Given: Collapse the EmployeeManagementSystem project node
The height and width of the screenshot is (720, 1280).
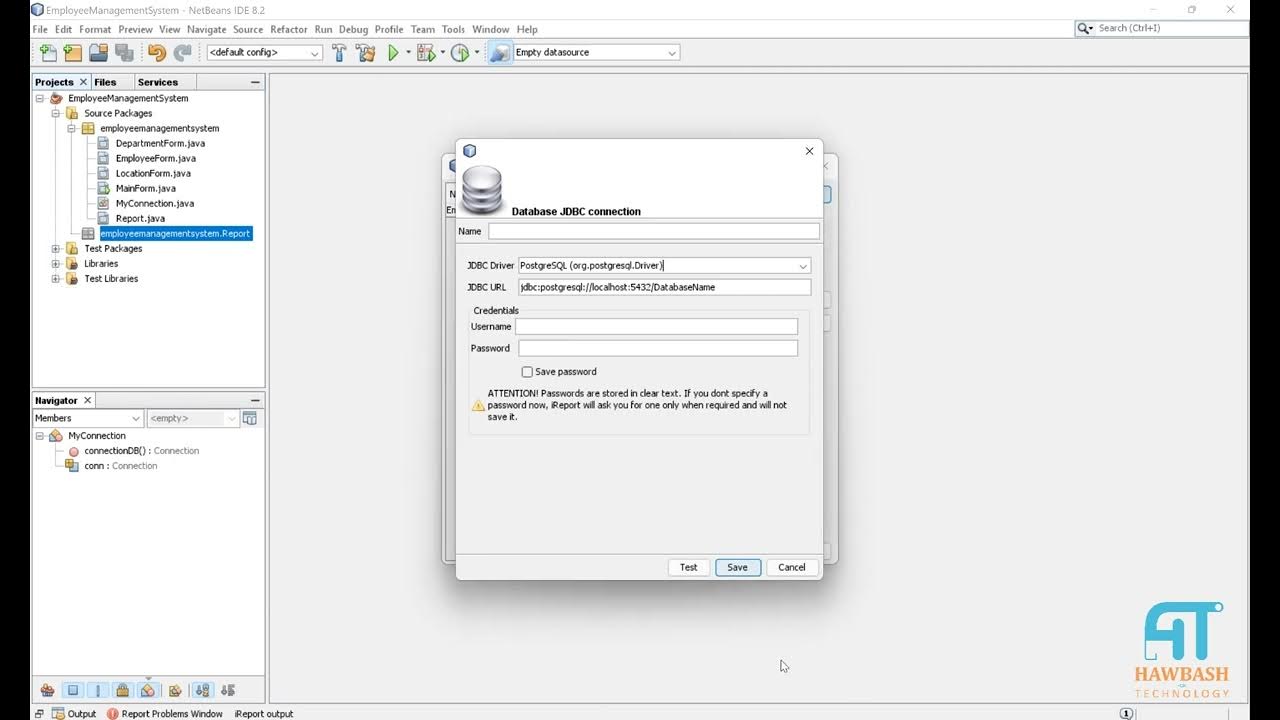Looking at the screenshot, I should coord(40,98).
